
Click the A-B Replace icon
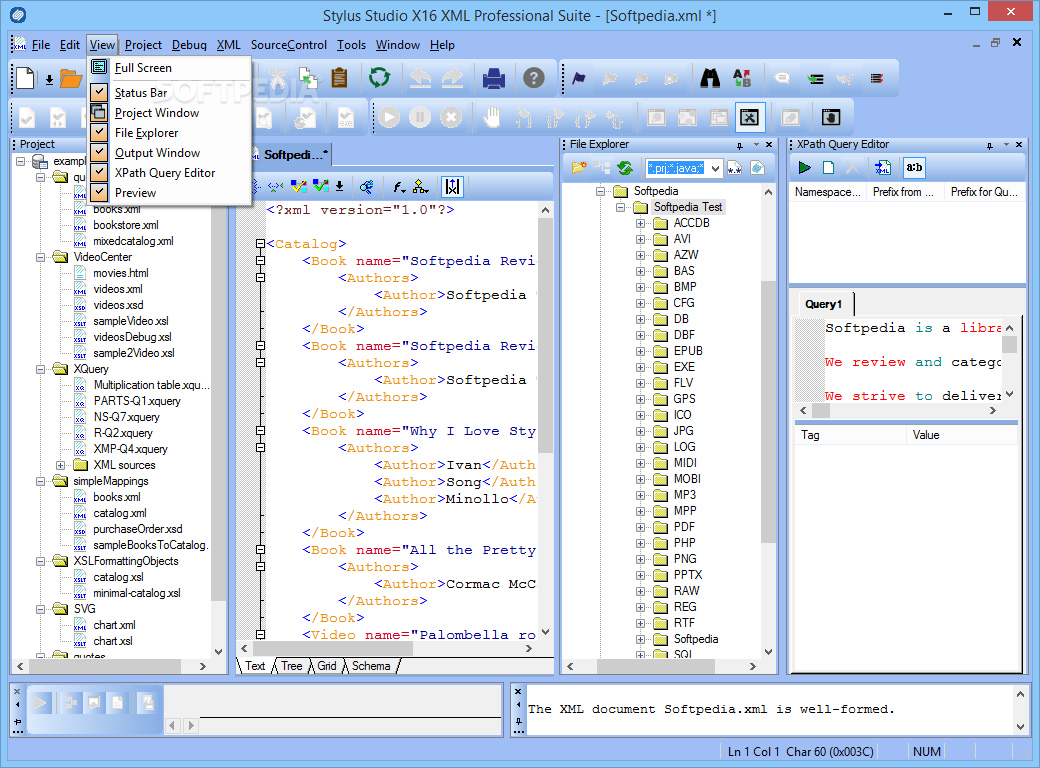coord(742,78)
